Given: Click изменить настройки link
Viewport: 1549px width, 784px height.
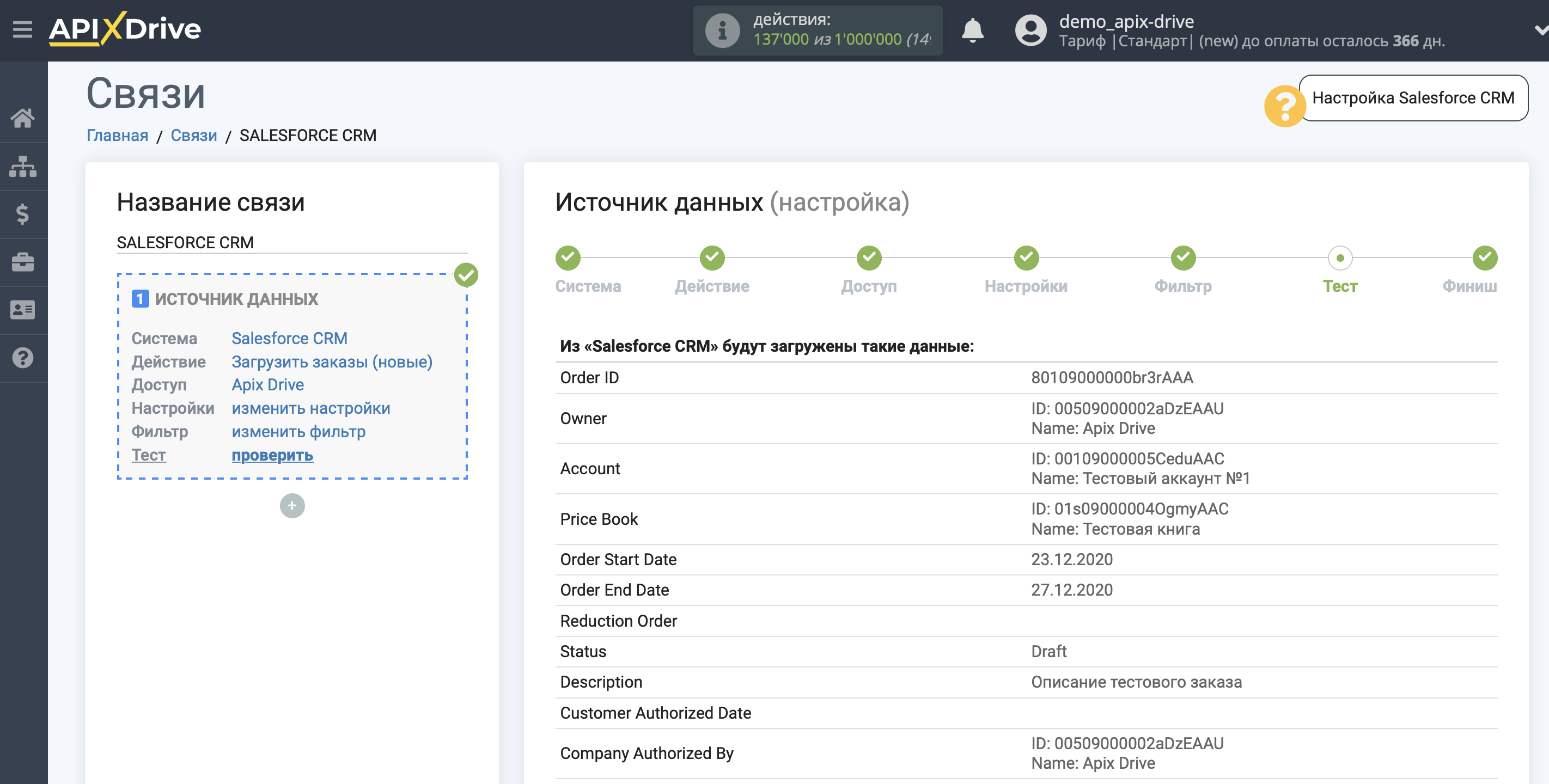Looking at the screenshot, I should tap(311, 408).
